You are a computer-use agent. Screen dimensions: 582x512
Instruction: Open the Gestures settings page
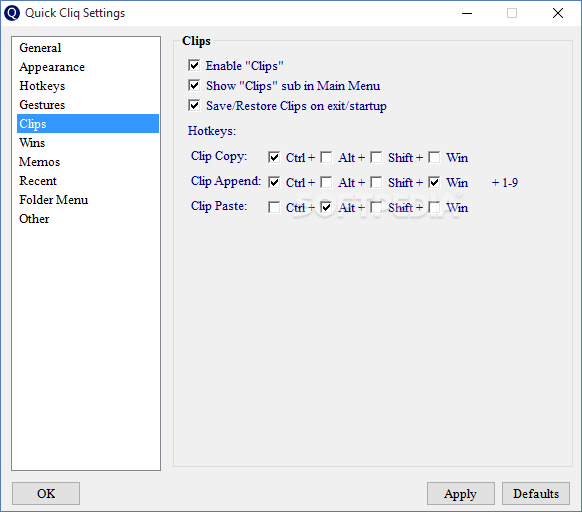tap(88, 105)
